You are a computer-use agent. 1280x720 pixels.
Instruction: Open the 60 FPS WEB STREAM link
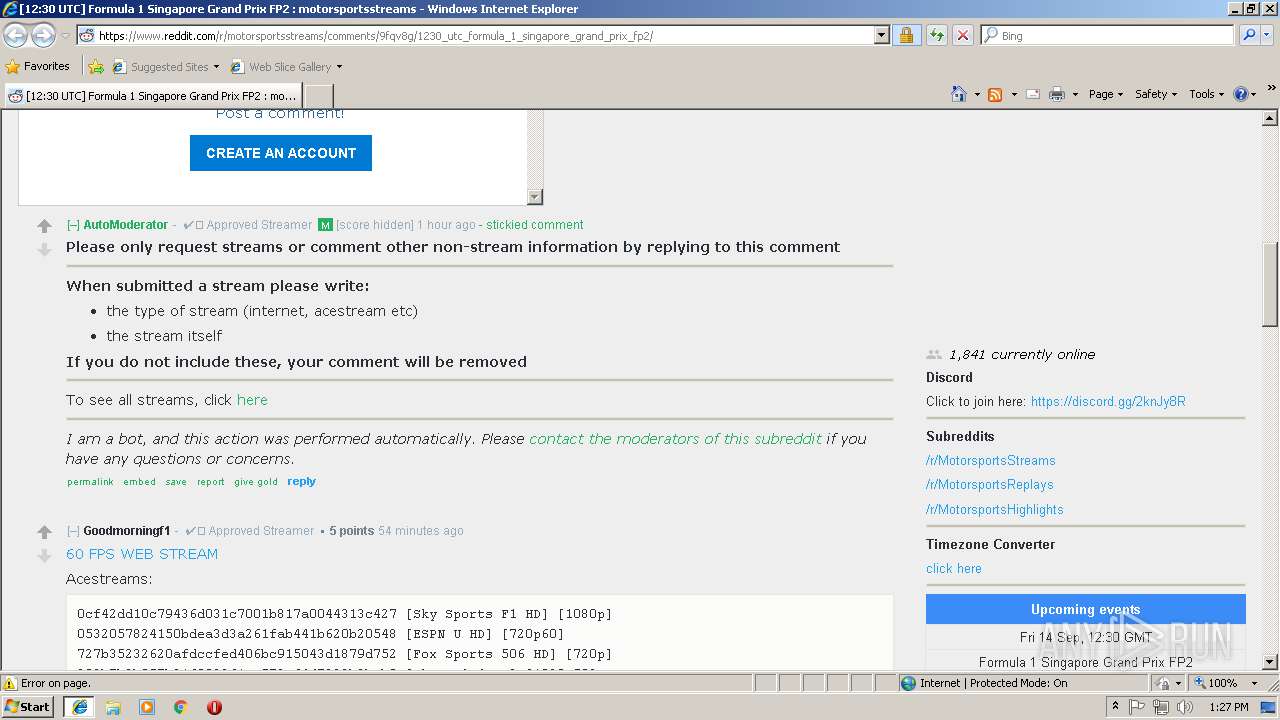click(x=142, y=554)
